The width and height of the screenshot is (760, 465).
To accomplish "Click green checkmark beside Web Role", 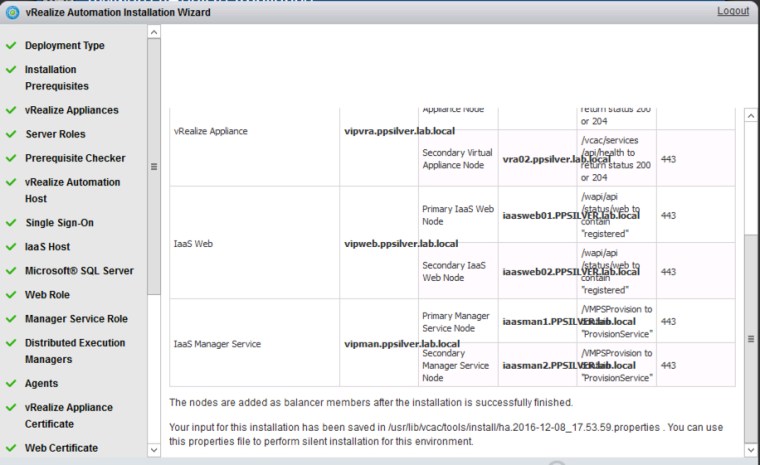I will (x=11, y=295).
